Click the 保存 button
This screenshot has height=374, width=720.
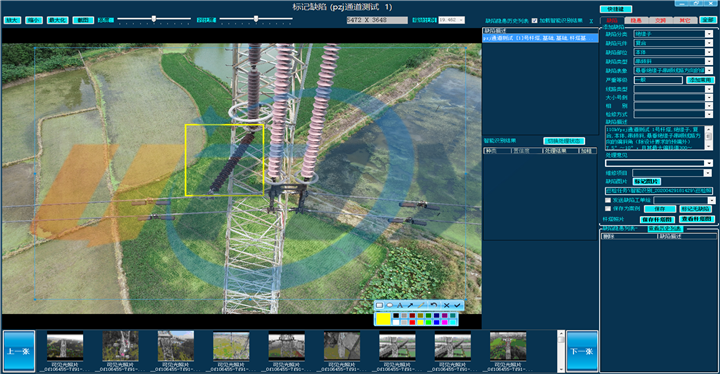[x=659, y=209]
